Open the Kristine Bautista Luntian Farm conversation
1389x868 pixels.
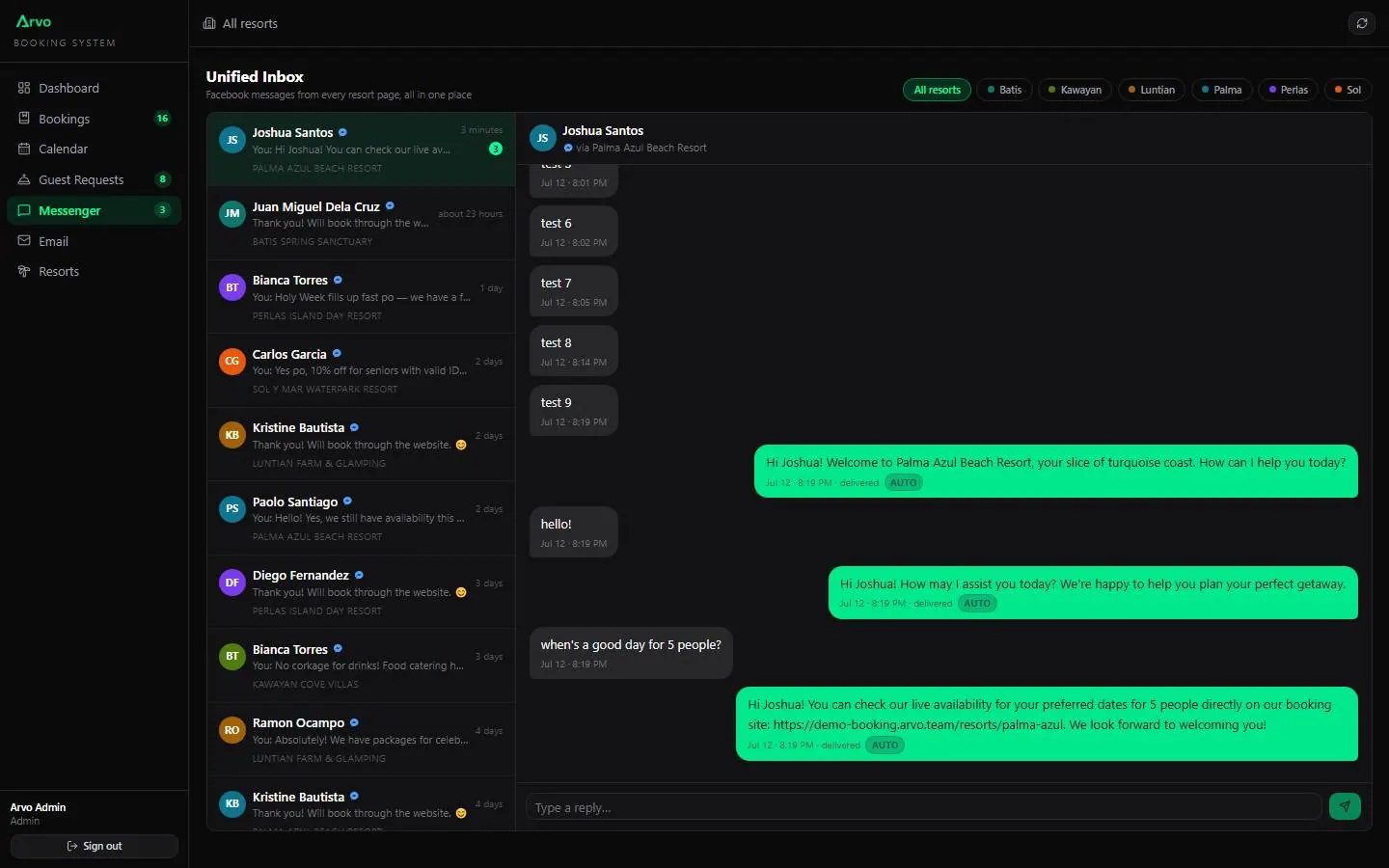(x=361, y=445)
